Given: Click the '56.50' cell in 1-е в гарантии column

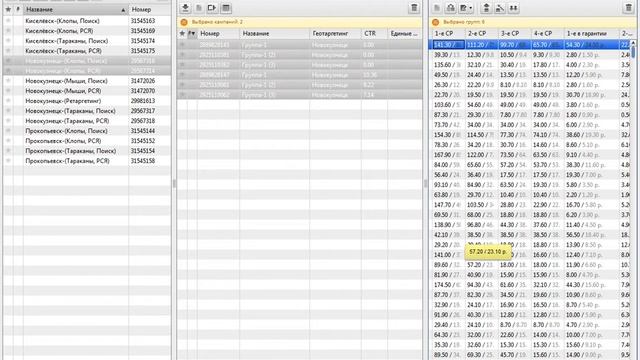Looking at the screenshot, I should click(x=591, y=235).
